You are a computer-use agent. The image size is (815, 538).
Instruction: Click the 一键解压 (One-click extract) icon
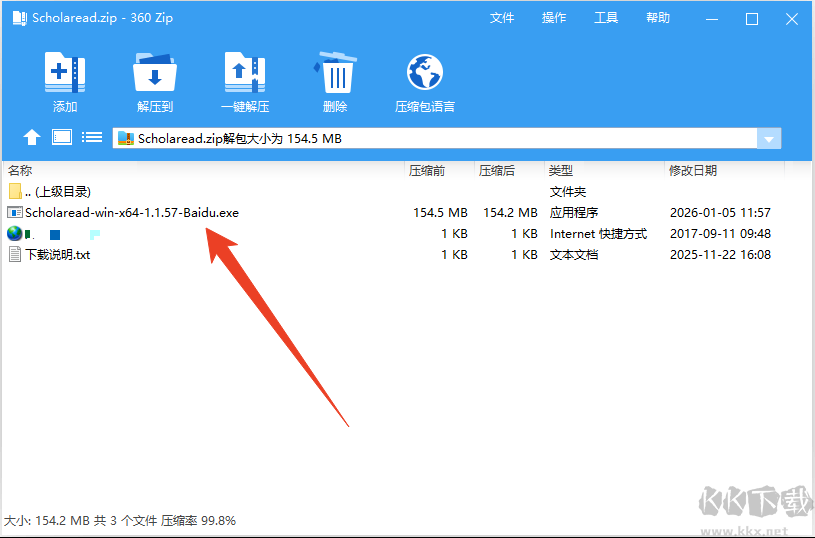pos(245,72)
